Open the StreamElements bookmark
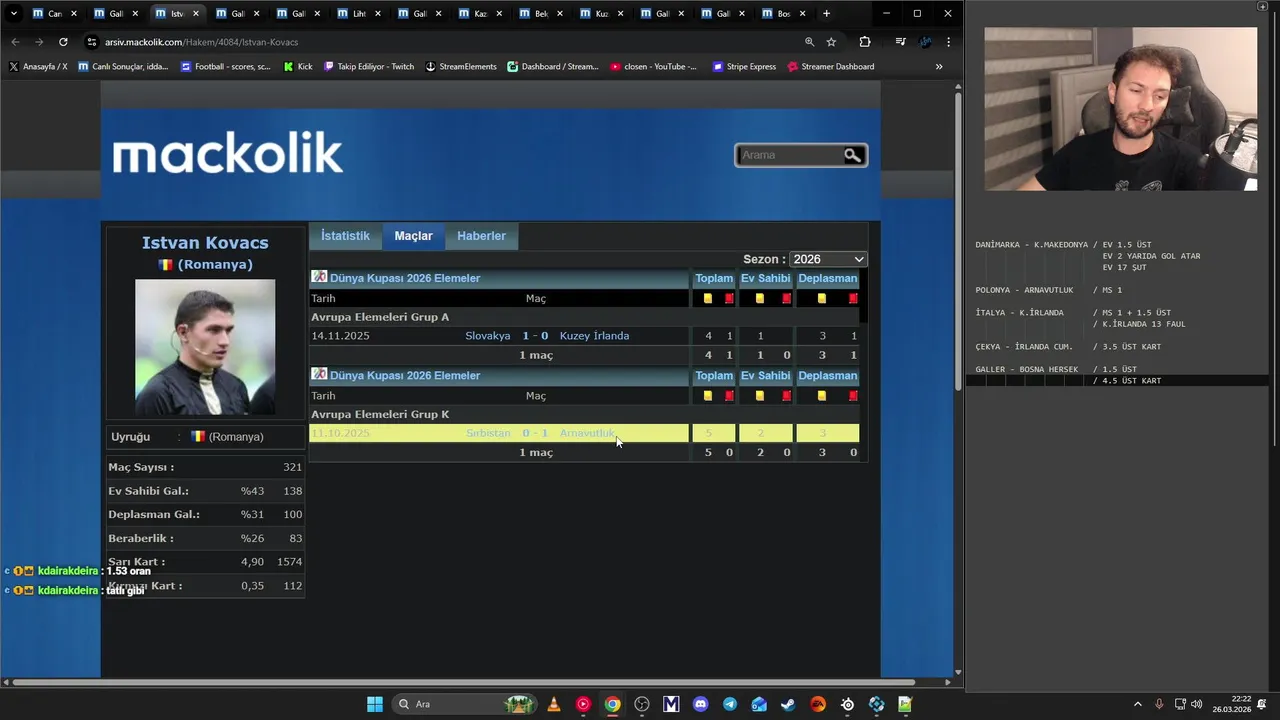 (x=461, y=67)
